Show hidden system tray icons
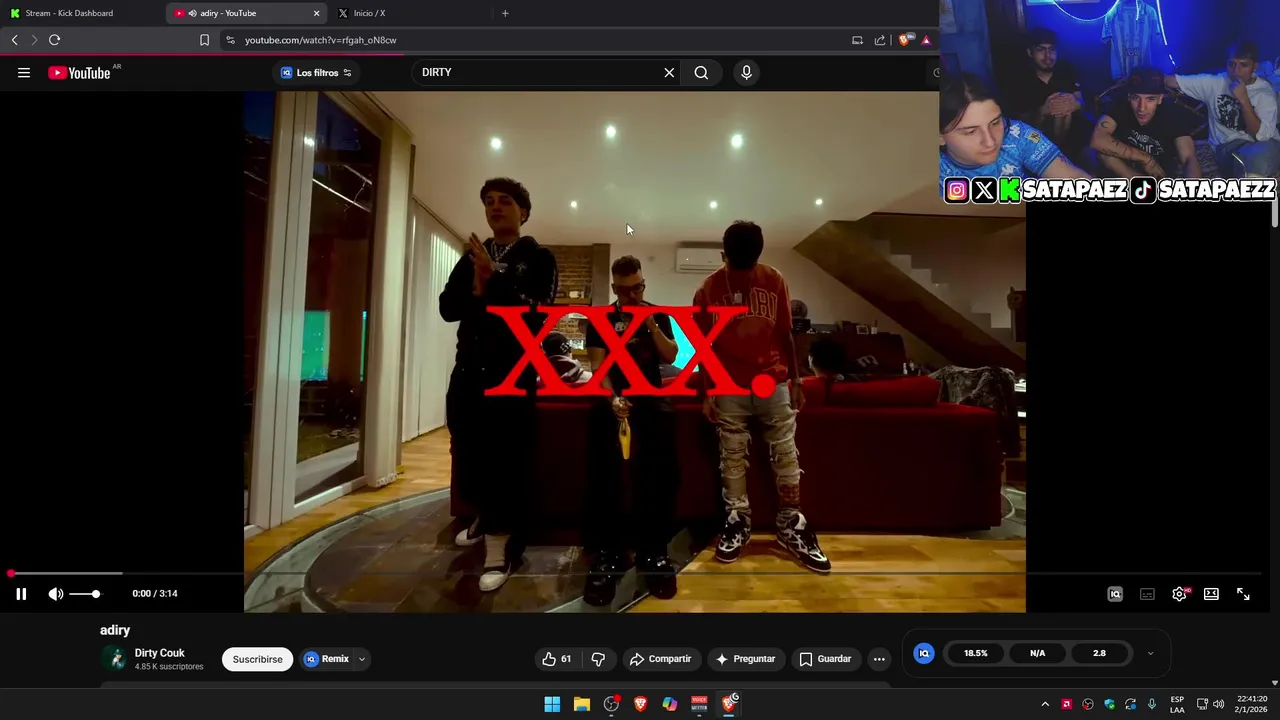Viewport: 1280px width, 720px height. (1045, 704)
